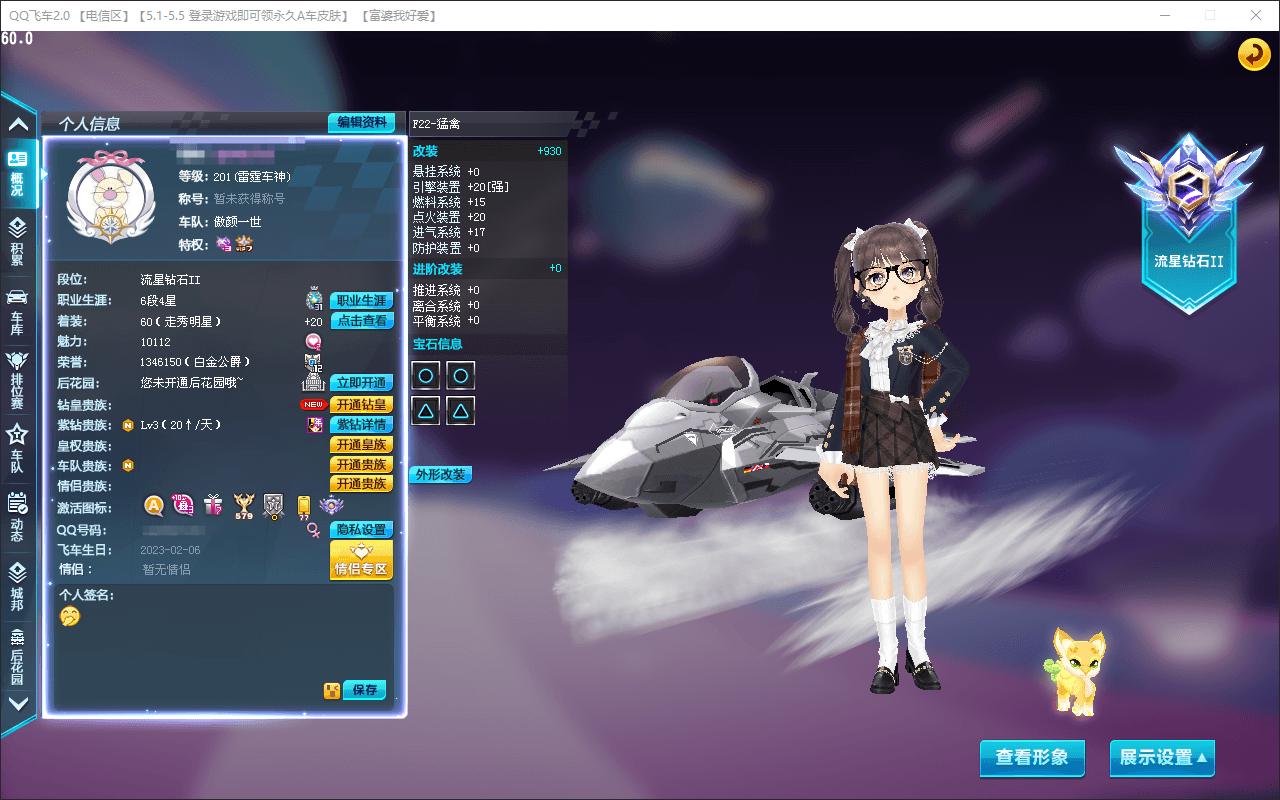Click the down chevron below the sidebar
Viewport: 1280px width, 800px height.
click(x=18, y=703)
